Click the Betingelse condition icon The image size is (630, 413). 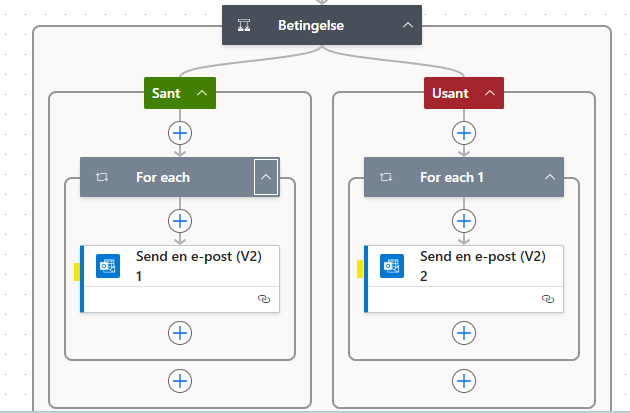(x=243, y=25)
